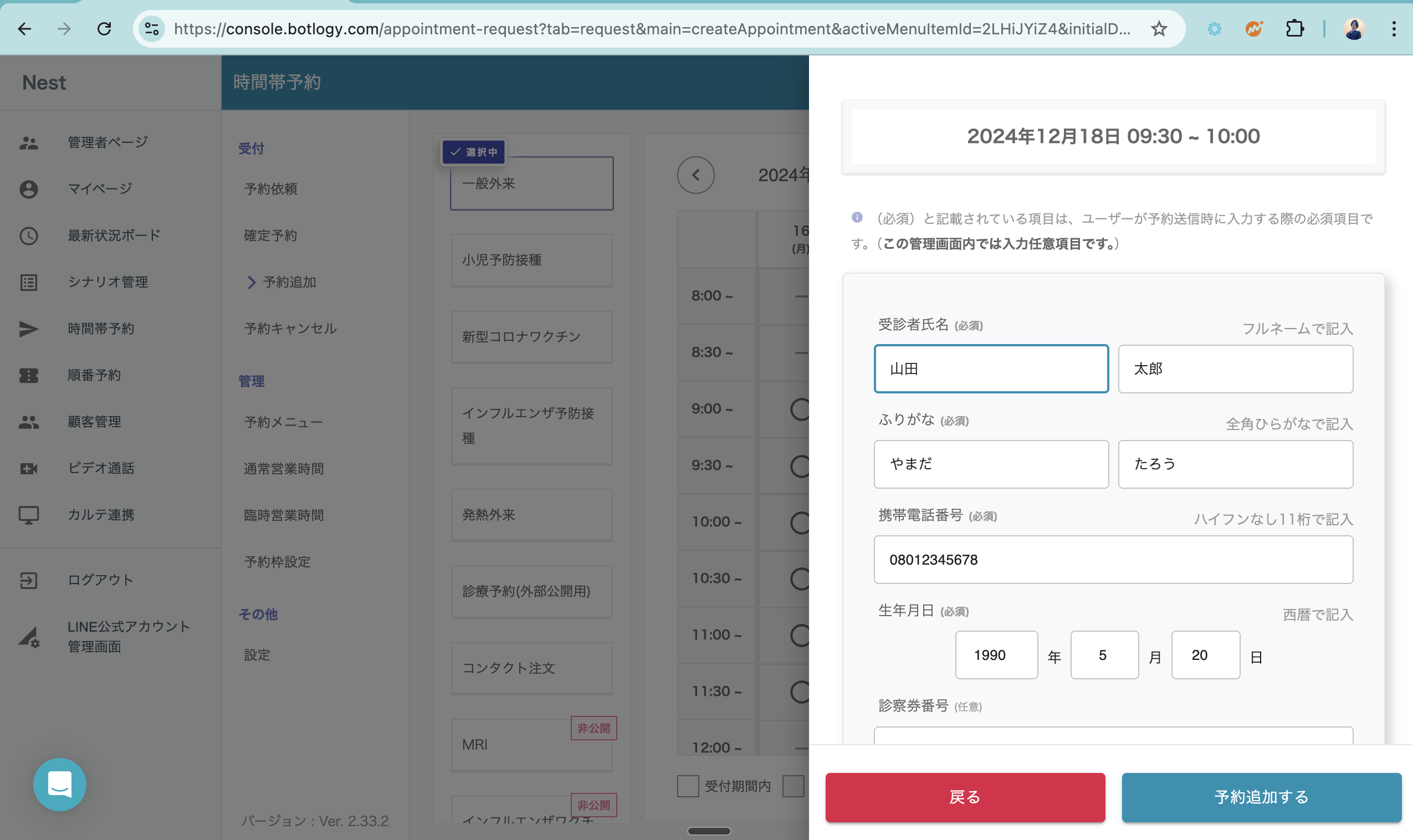Select the 10:30 availability circle slot
Viewport: 1413px width, 840px height.
click(800, 578)
